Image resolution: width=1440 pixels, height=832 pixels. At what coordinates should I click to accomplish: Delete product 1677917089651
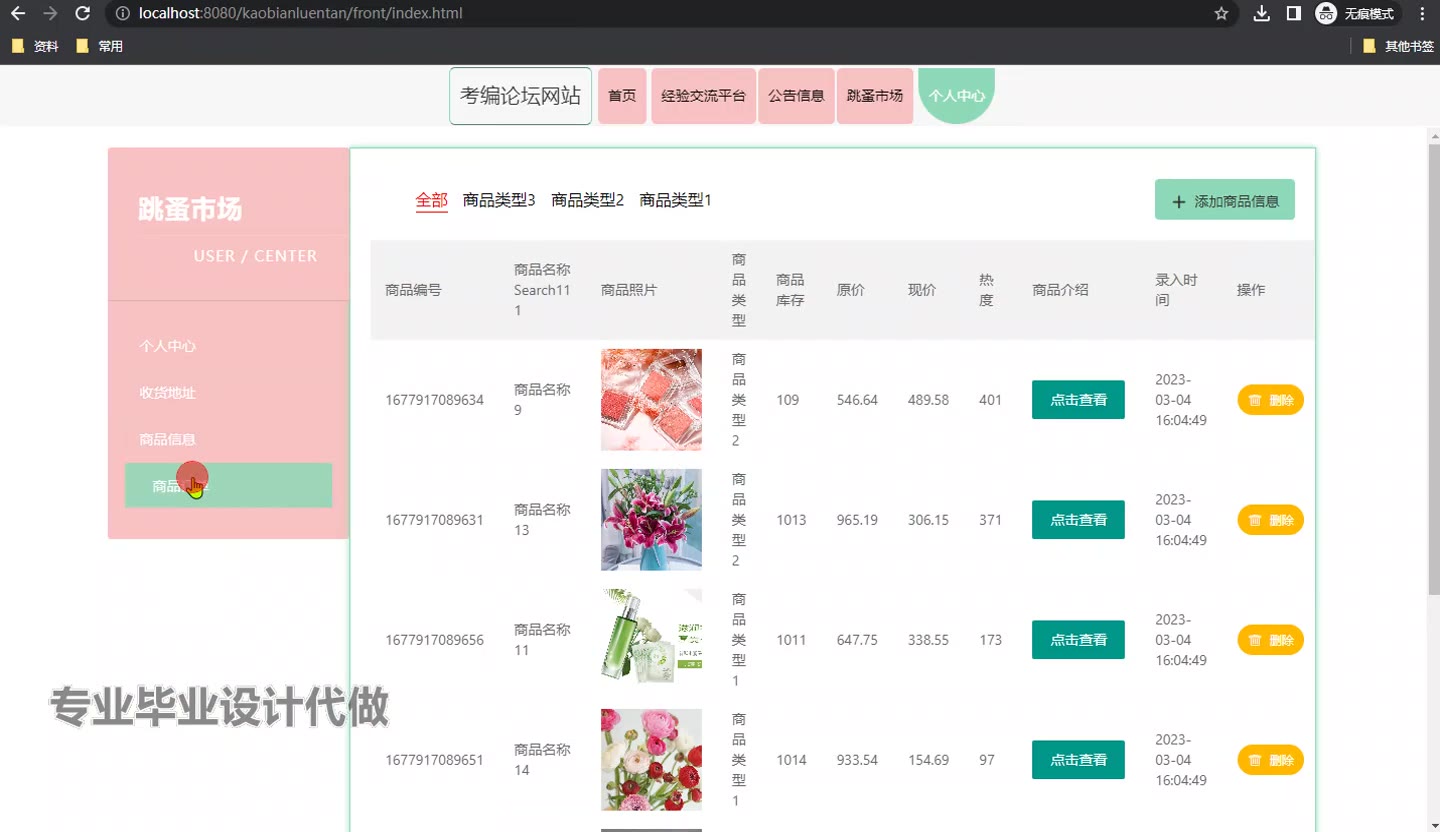point(1271,760)
